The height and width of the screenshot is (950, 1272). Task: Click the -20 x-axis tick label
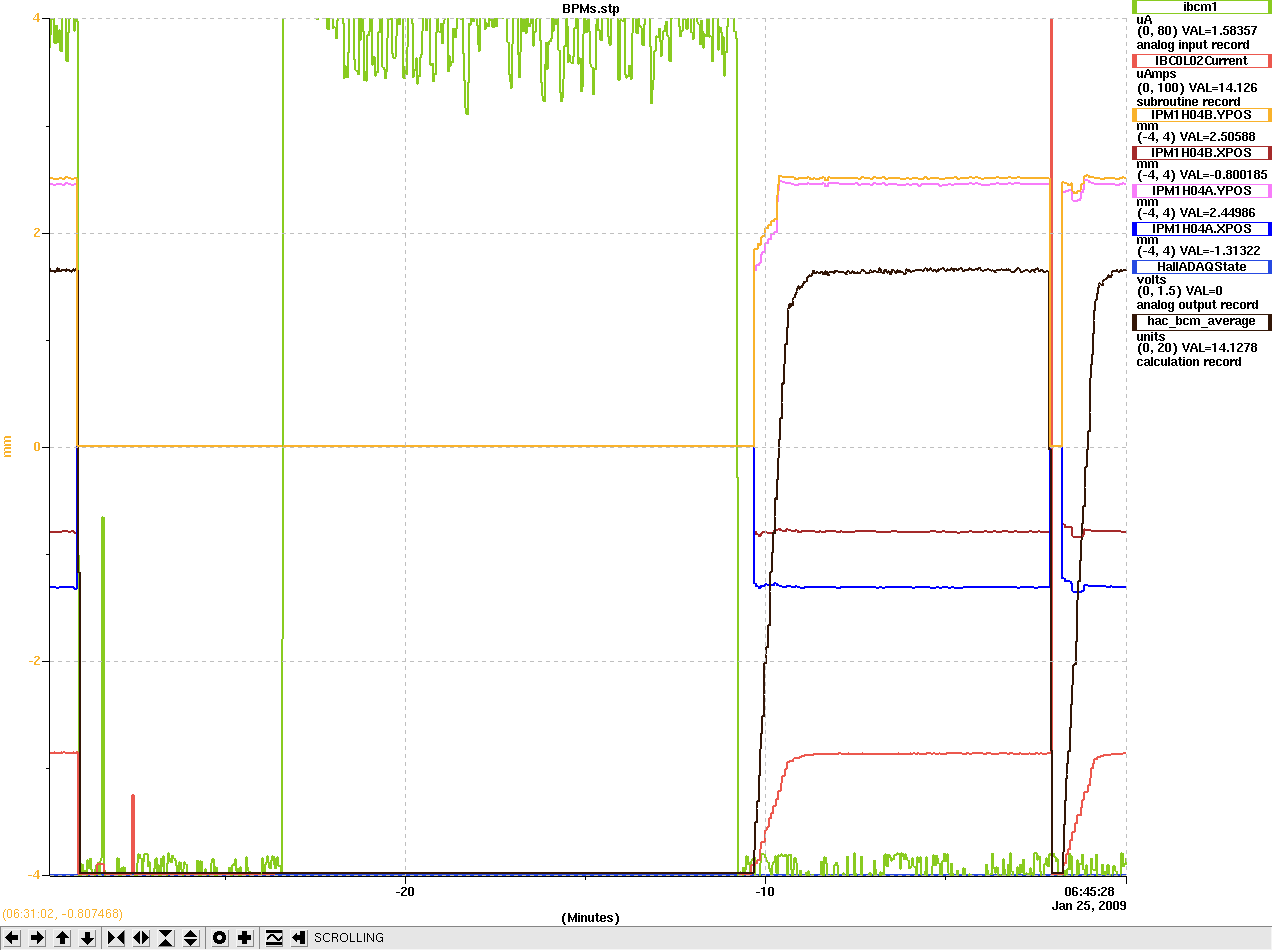pyautogui.click(x=405, y=891)
